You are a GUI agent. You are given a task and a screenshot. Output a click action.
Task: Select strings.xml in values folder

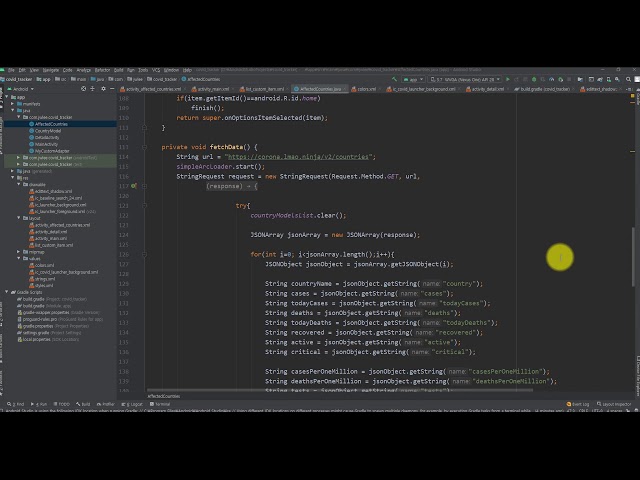point(45,279)
